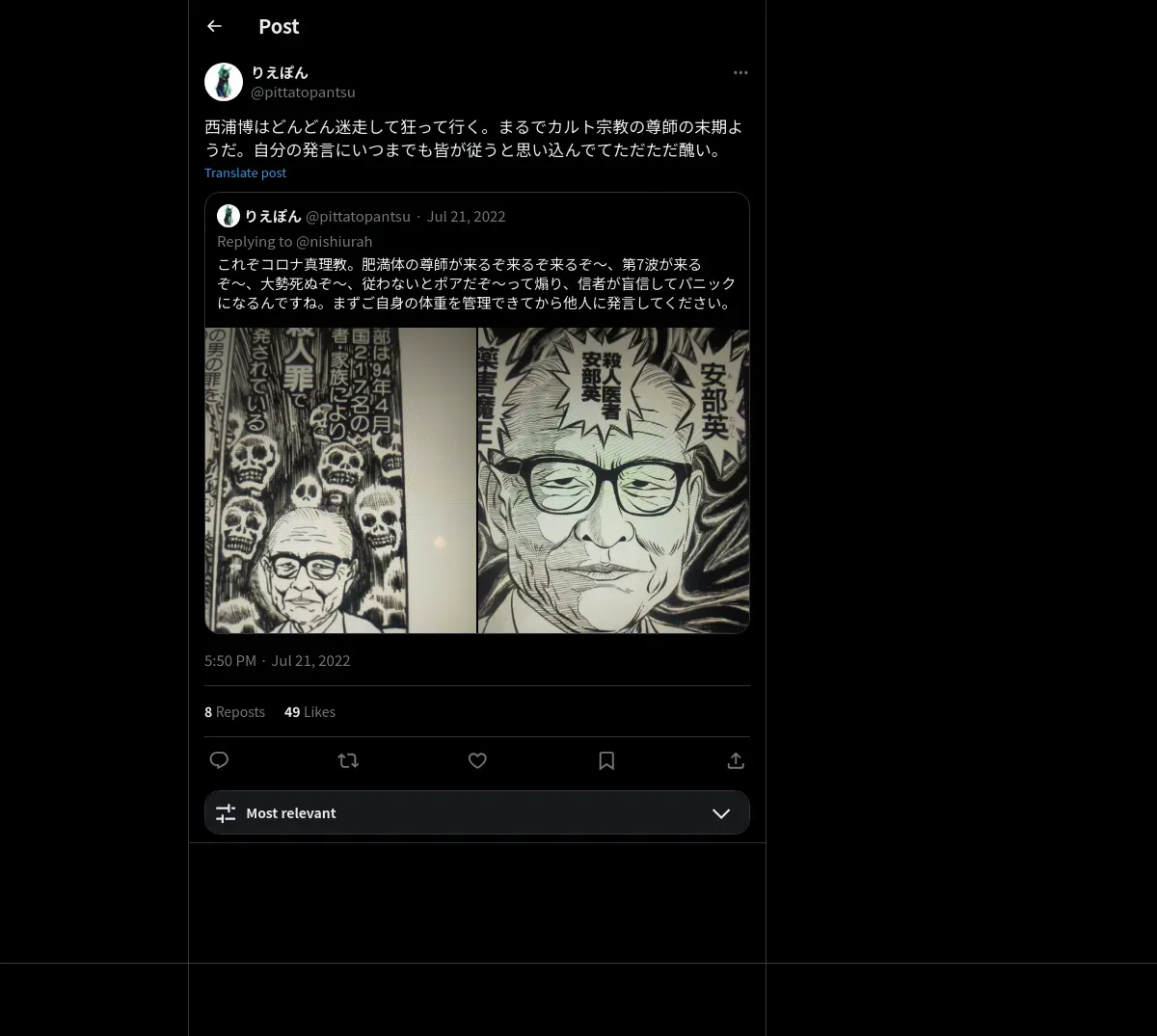Open the Most relevant sort dropdown
Screen dimensions: 1157x1036
[477, 812]
